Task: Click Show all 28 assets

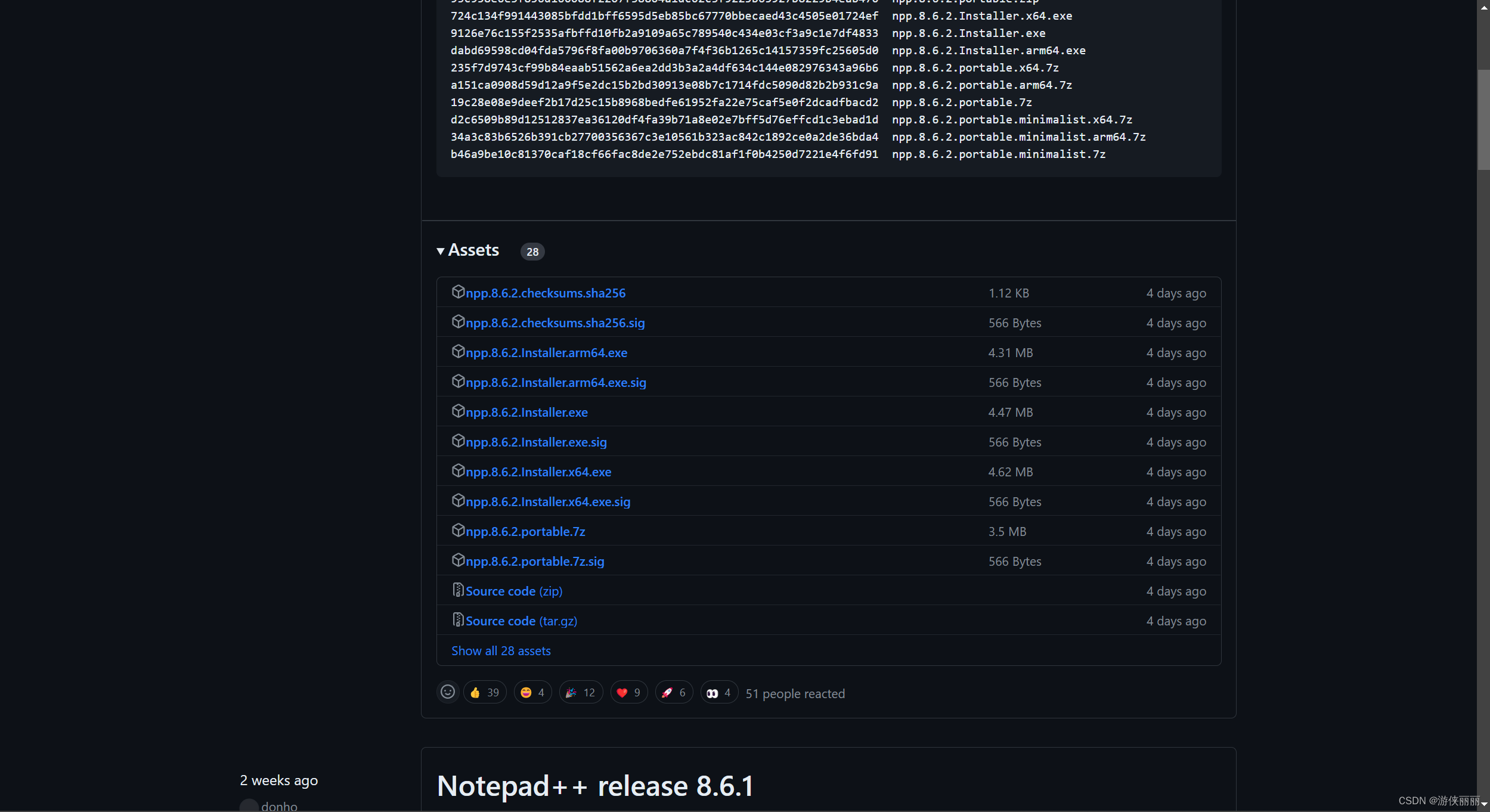Action: point(500,650)
